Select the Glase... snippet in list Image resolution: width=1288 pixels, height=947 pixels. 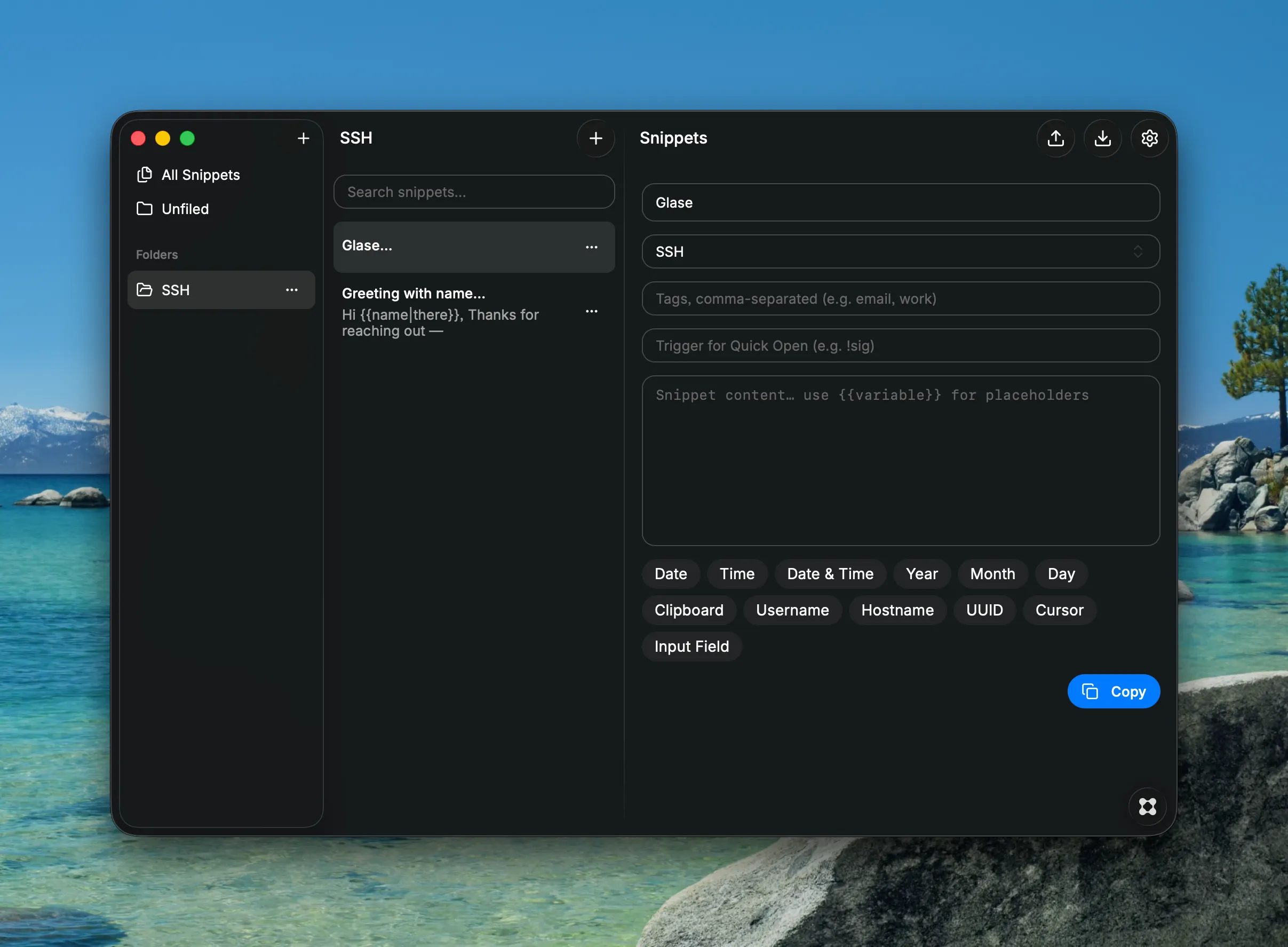coord(474,247)
